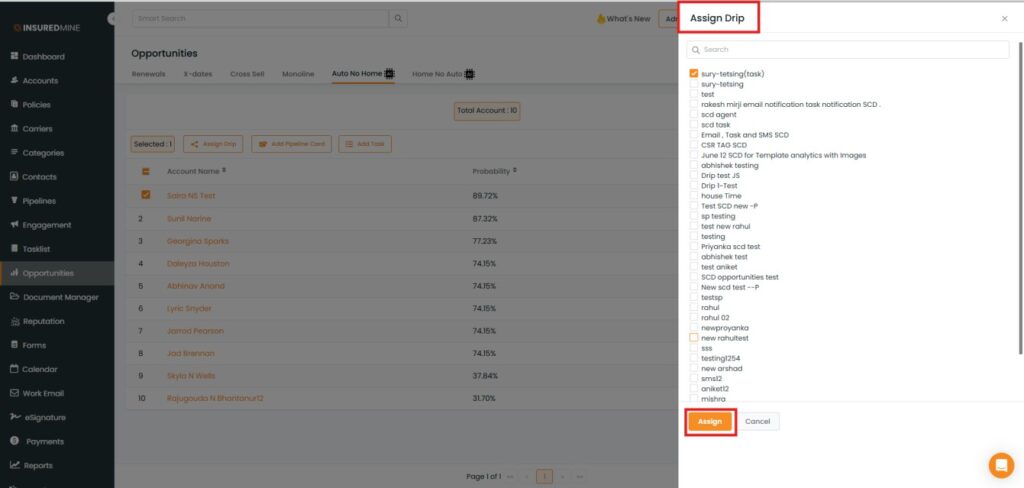Open the Renewals tab
The height and width of the screenshot is (488, 1024).
[149, 74]
